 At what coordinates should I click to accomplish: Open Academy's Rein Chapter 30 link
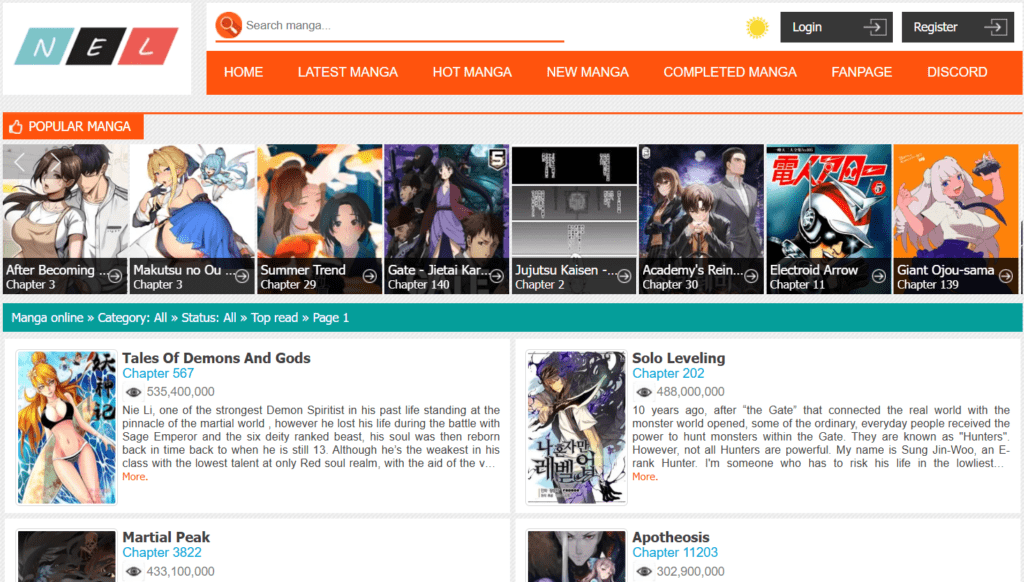[x=670, y=285]
